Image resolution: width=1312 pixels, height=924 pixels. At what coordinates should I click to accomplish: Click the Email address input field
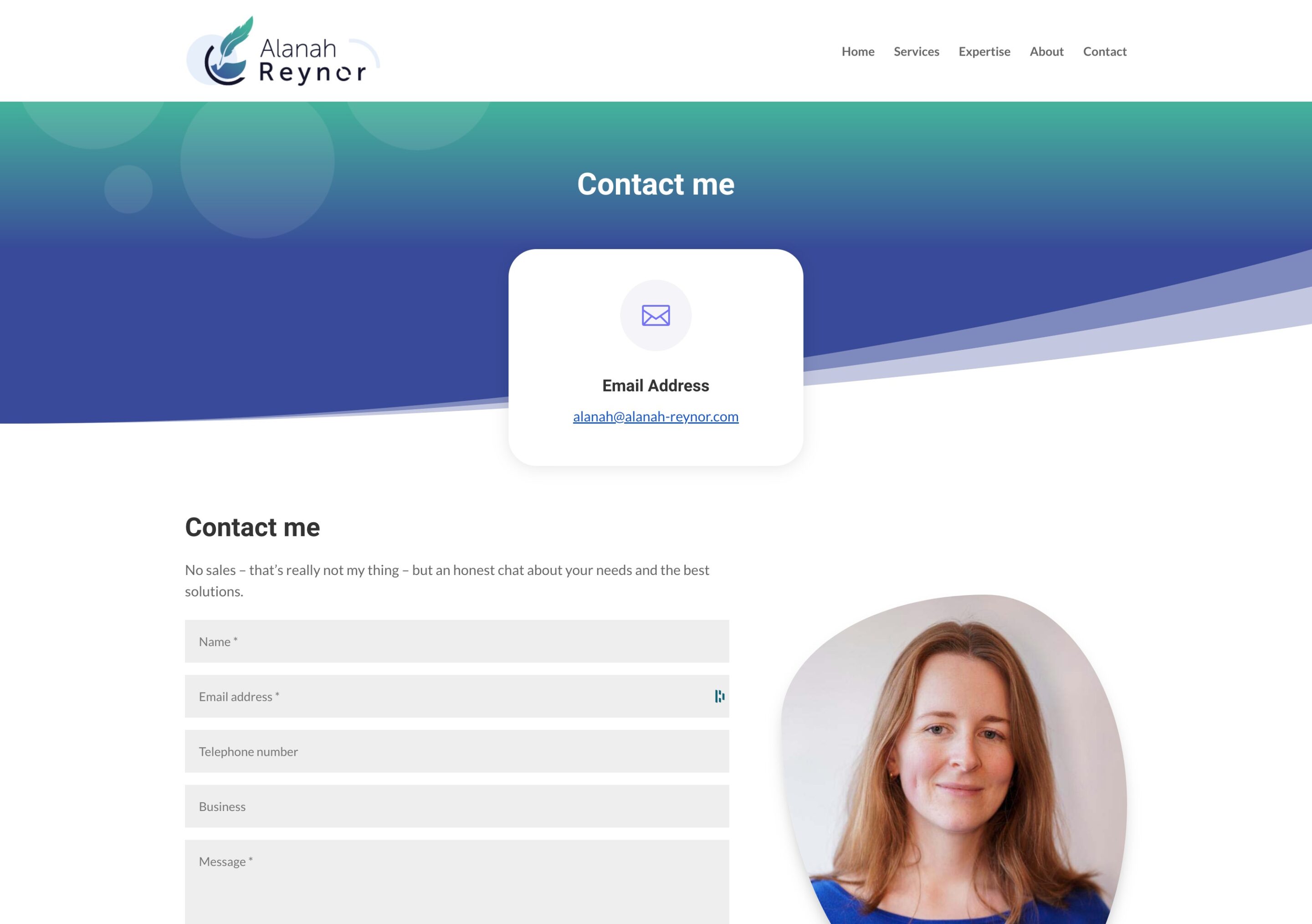point(457,696)
